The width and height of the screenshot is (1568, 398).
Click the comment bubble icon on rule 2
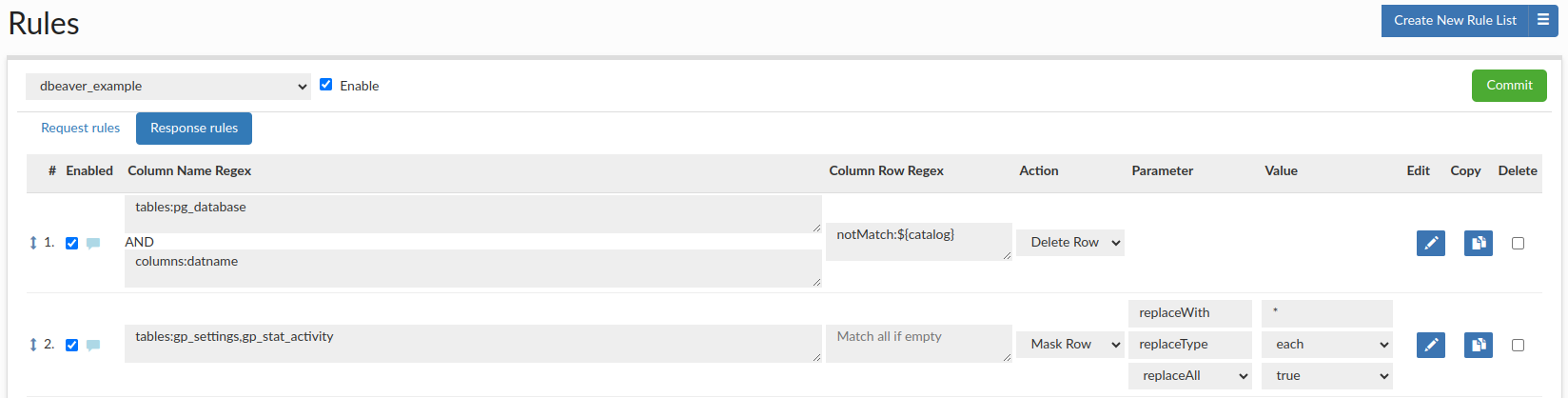[93, 346]
